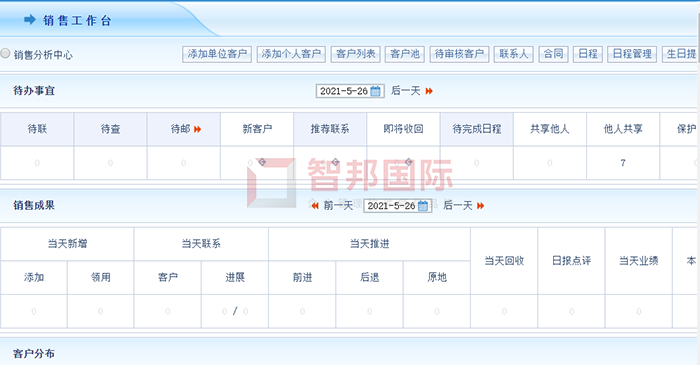
Task: Select the 他人共享 column header
Action: [x=623, y=129]
